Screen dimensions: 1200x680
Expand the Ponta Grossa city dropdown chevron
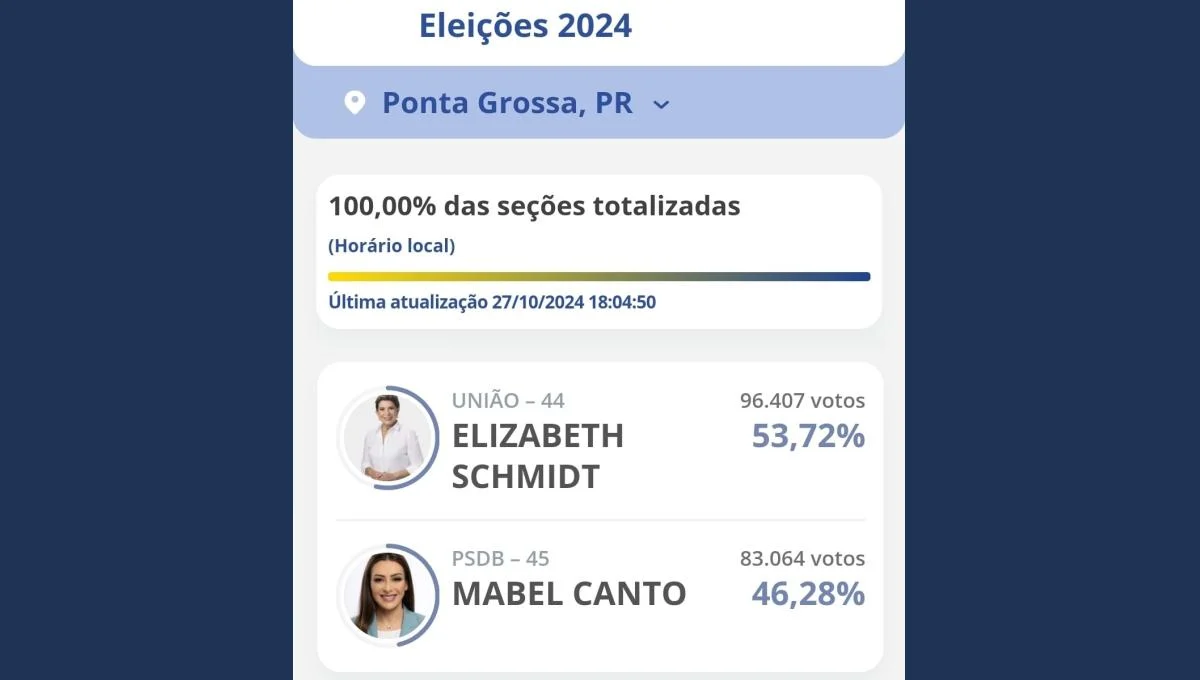(x=661, y=104)
